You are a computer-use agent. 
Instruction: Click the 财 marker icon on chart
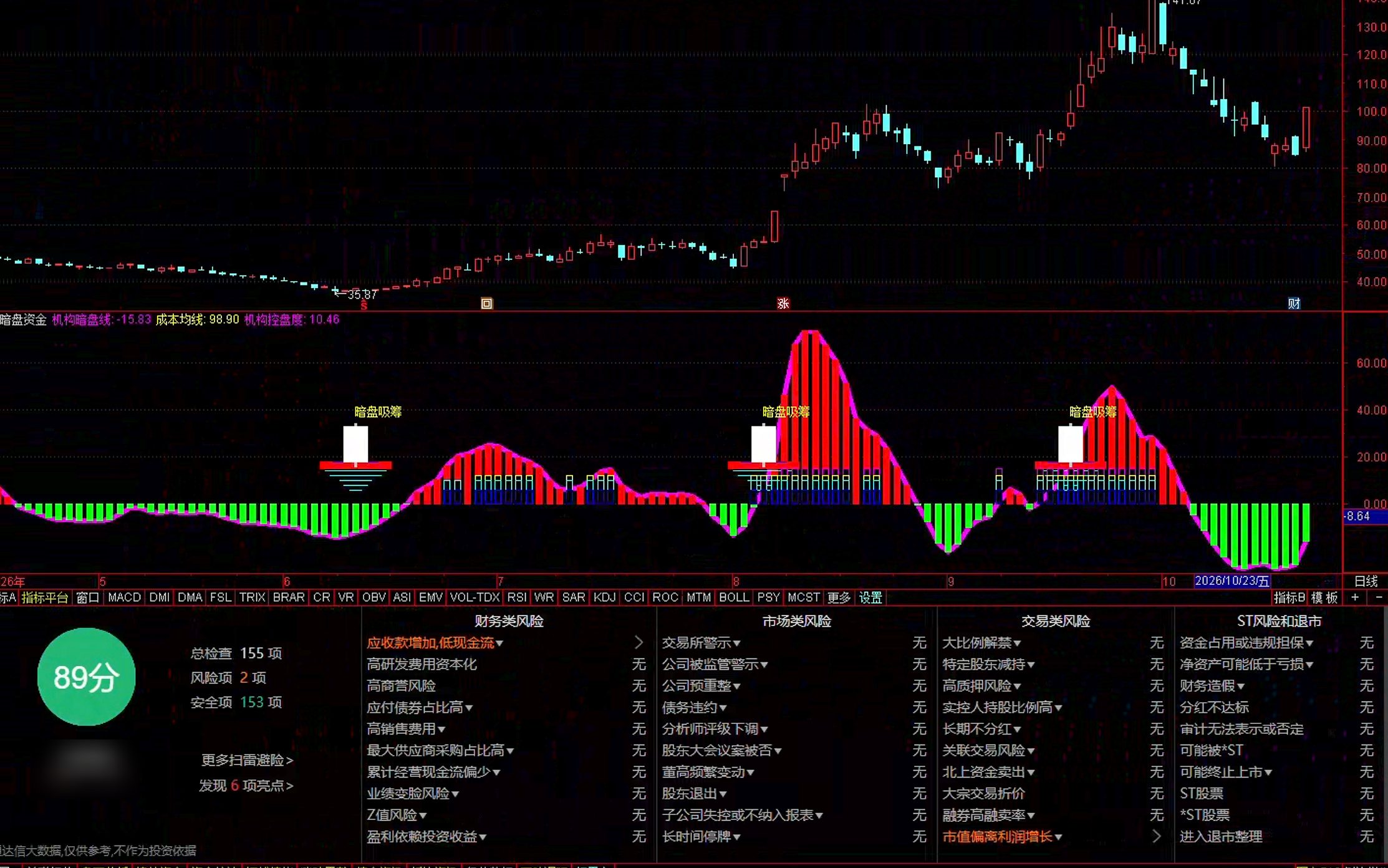[x=1294, y=304]
